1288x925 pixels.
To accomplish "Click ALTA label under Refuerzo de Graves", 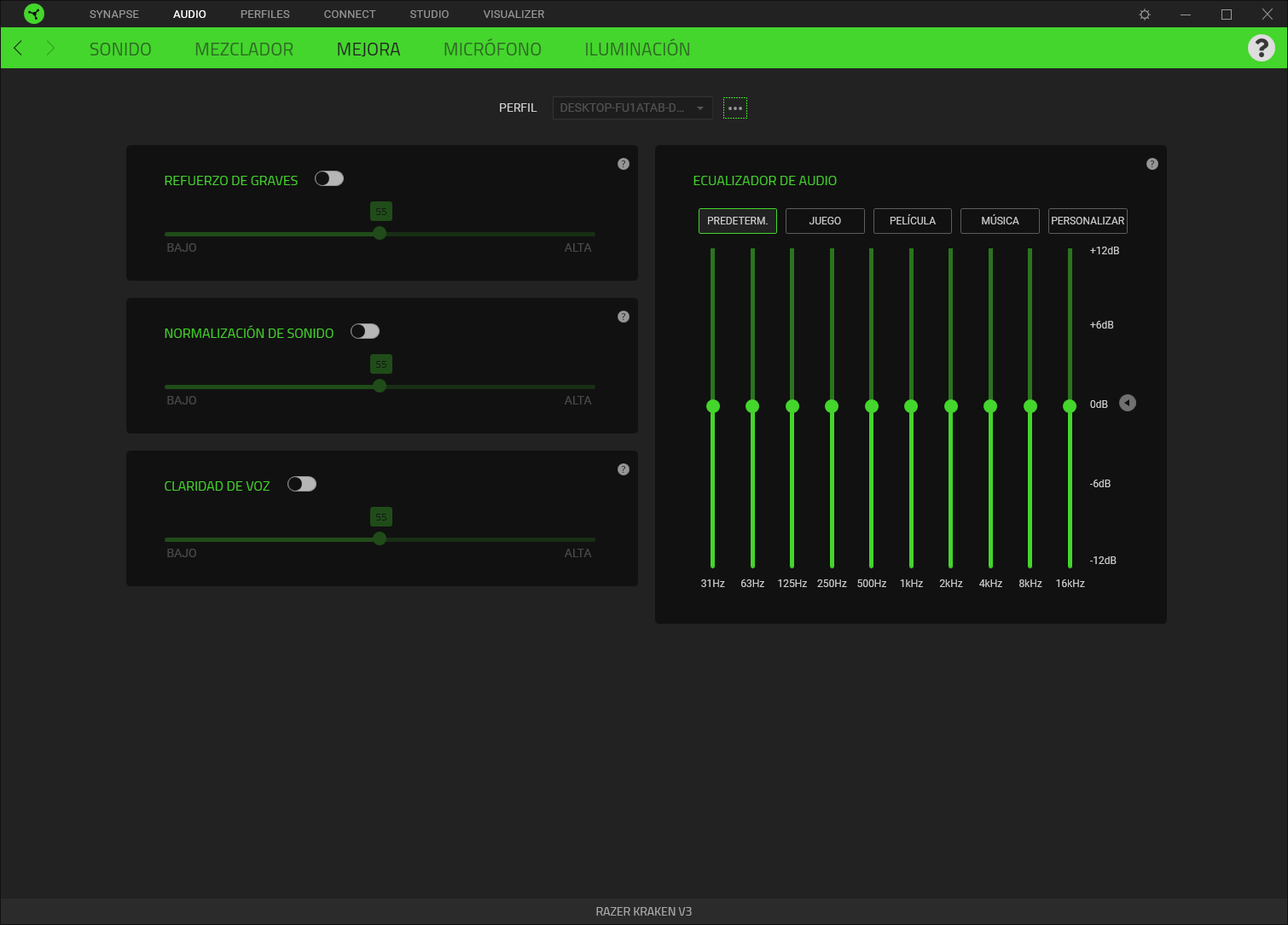I will [577, 247].
